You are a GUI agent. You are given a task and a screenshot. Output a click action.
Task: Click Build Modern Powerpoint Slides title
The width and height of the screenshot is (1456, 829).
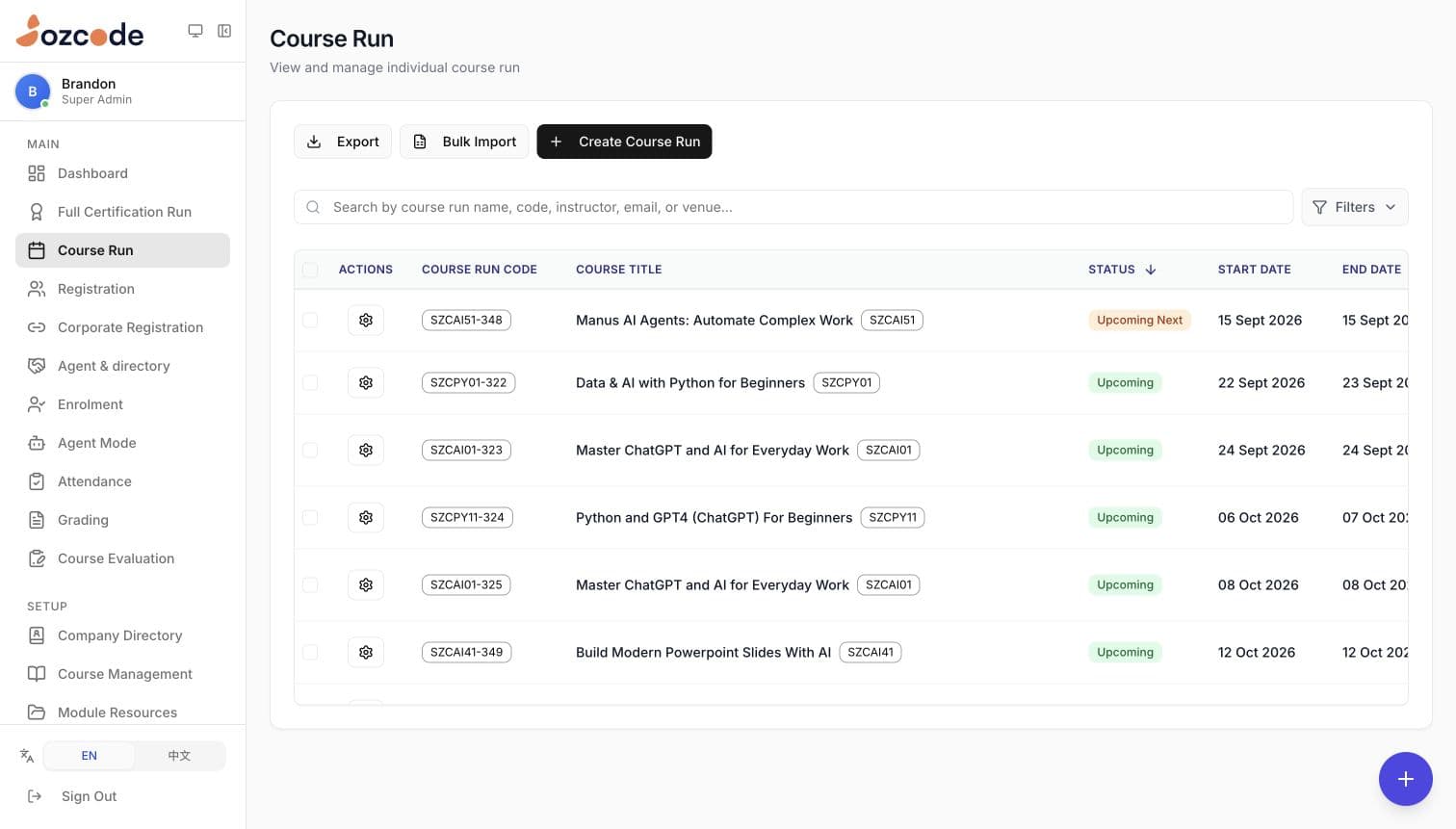click(703, 652)
